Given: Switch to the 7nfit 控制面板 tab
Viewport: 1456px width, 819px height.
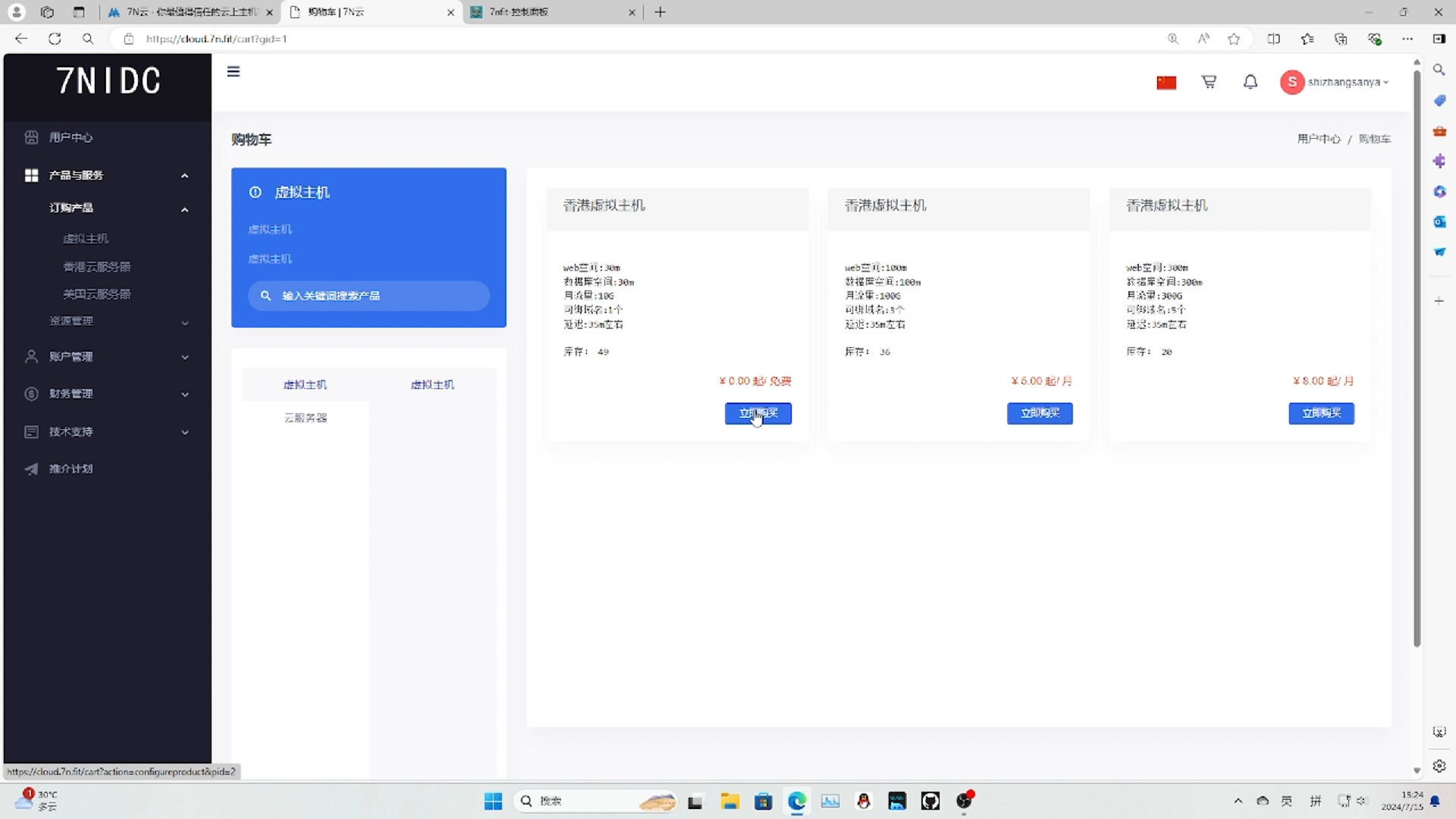Looking at the screenshot, I should click(554, 12).
